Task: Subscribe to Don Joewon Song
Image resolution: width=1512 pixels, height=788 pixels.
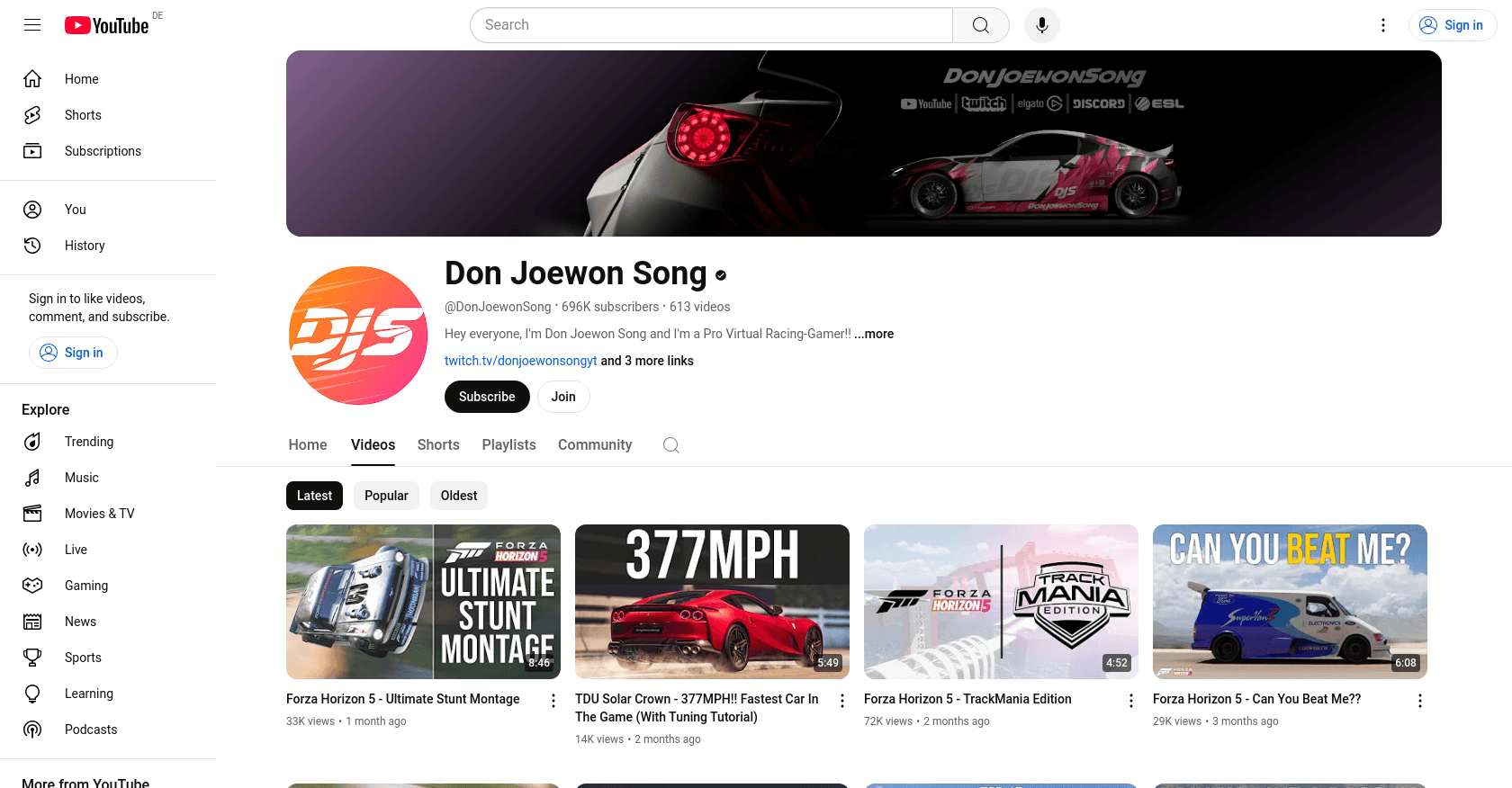Action: (x=487, y=397)
